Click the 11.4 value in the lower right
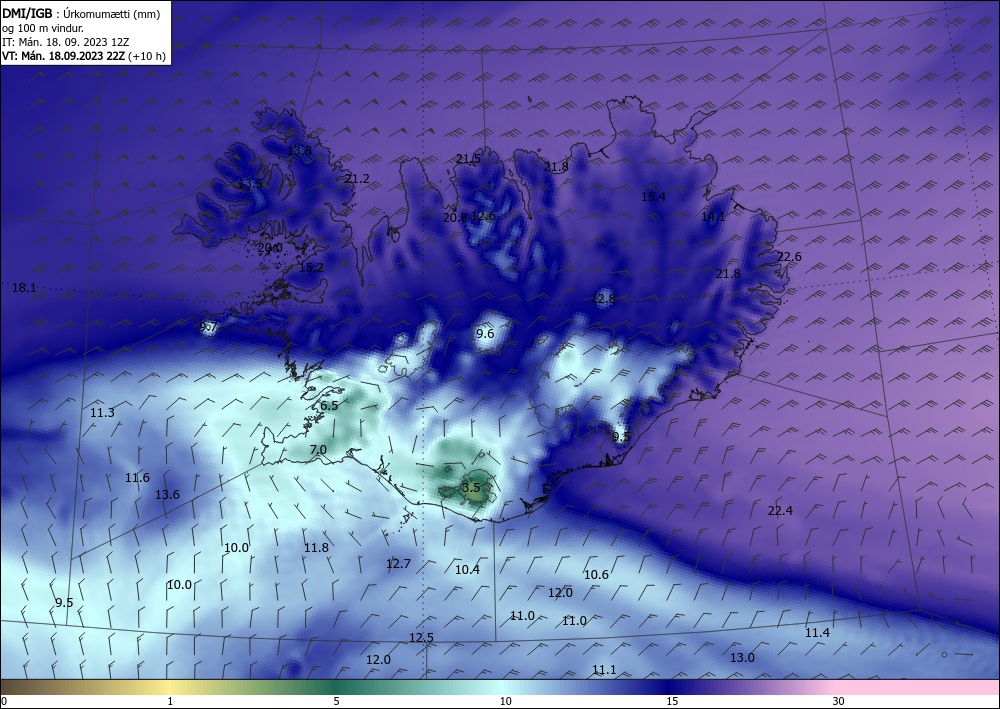Viewport: 1000px width, 709px height. tap(817, 632)
